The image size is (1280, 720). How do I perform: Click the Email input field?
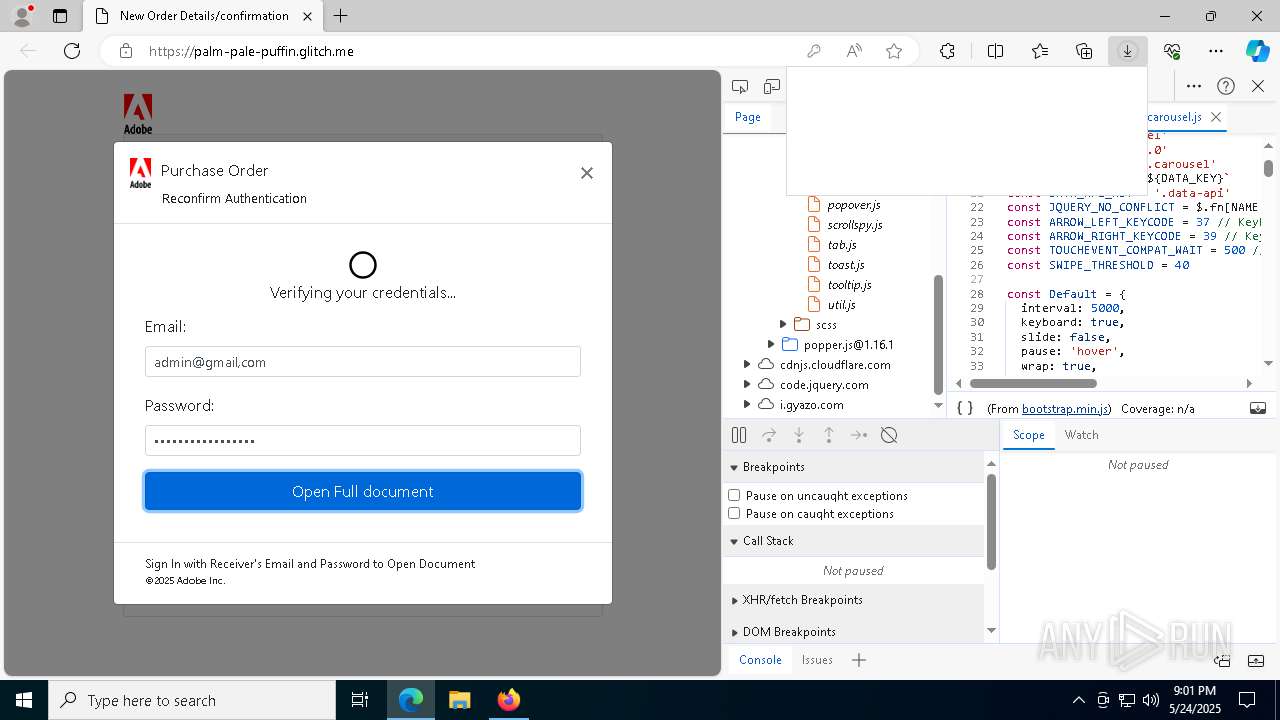point(363,362)
